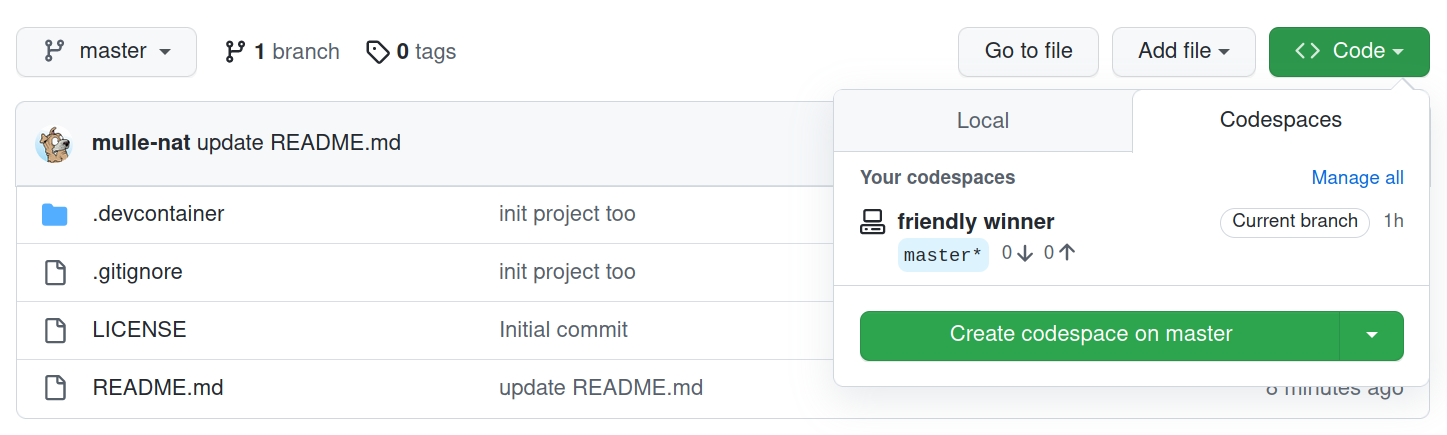The image size is (1447, 435).
Task: Click the LICENSE file icon
Action: (x=54, y=330)
